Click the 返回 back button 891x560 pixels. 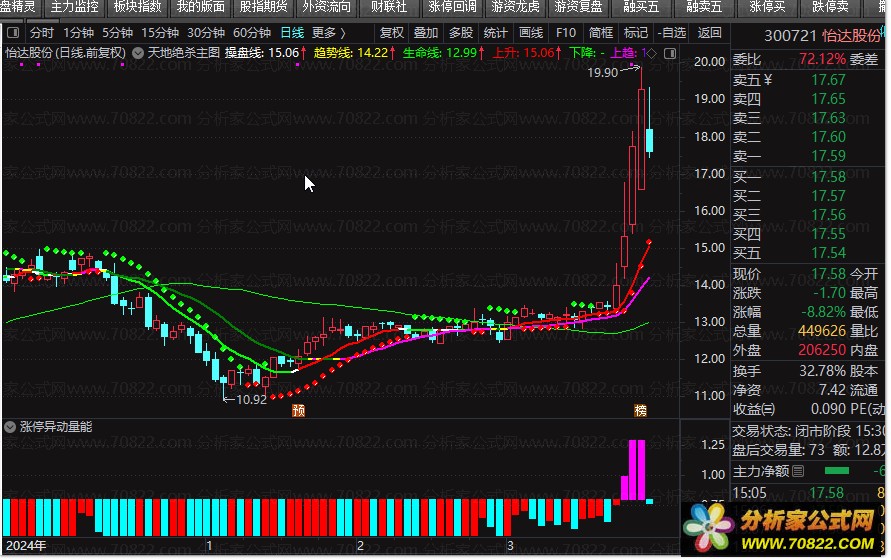point(709,33)
